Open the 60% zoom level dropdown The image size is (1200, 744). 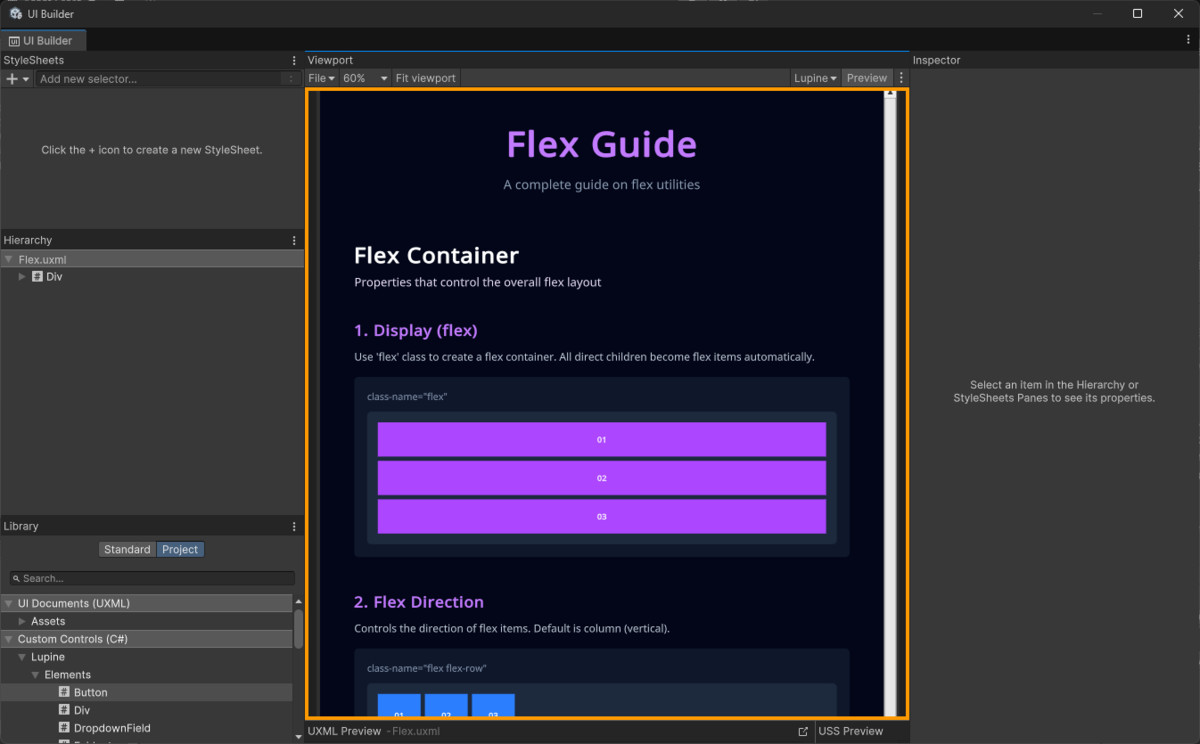point(365,77)
